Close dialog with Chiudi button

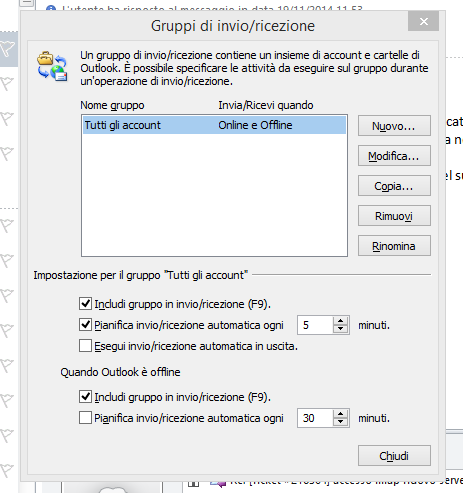(x=394, y=456)
